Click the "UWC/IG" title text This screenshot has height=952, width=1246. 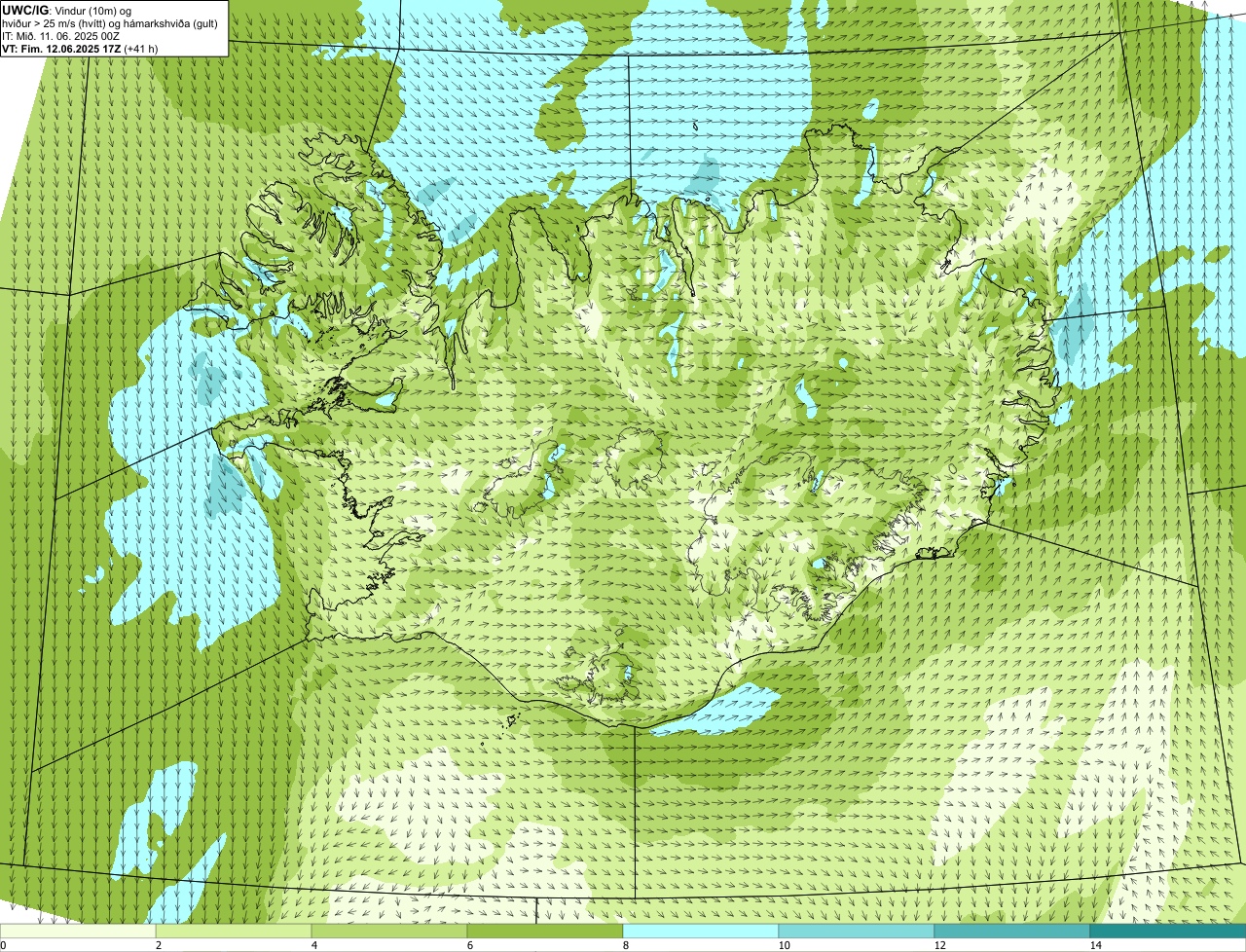click(x=24, y=10)
